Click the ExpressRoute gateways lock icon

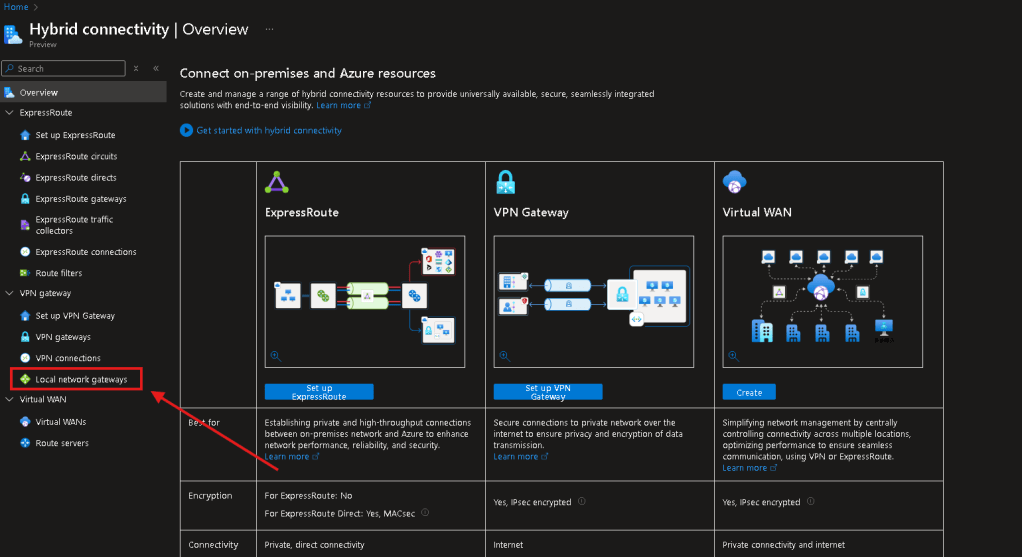25,199
